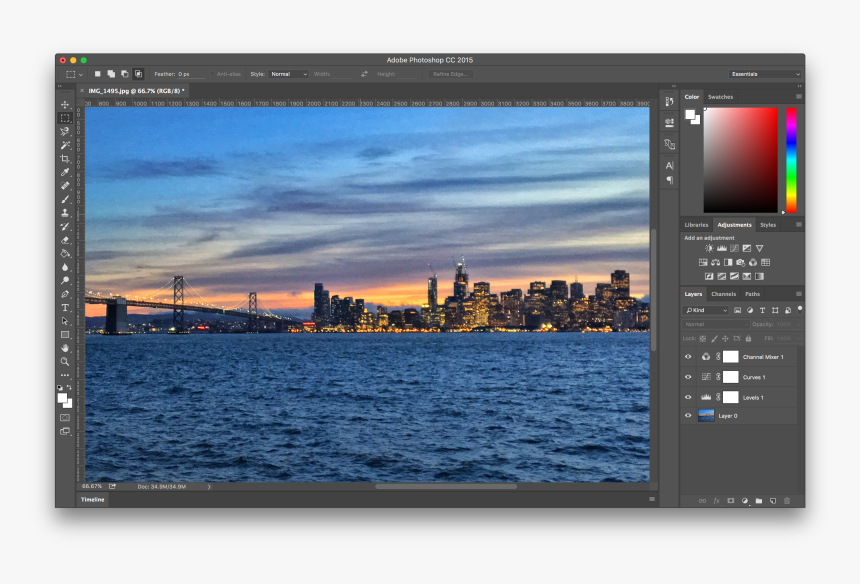Click the Delete Layer trash icon
Image resolution: width=860 pixels, height=584 pixels.
tap(785, 499)
